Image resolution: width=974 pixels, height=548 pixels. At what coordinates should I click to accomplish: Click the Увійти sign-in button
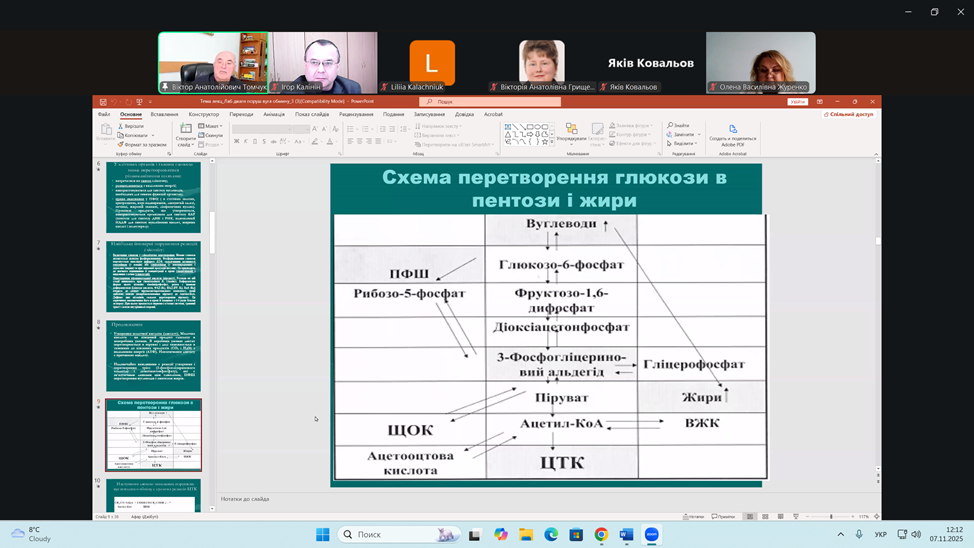pos(798,101)
